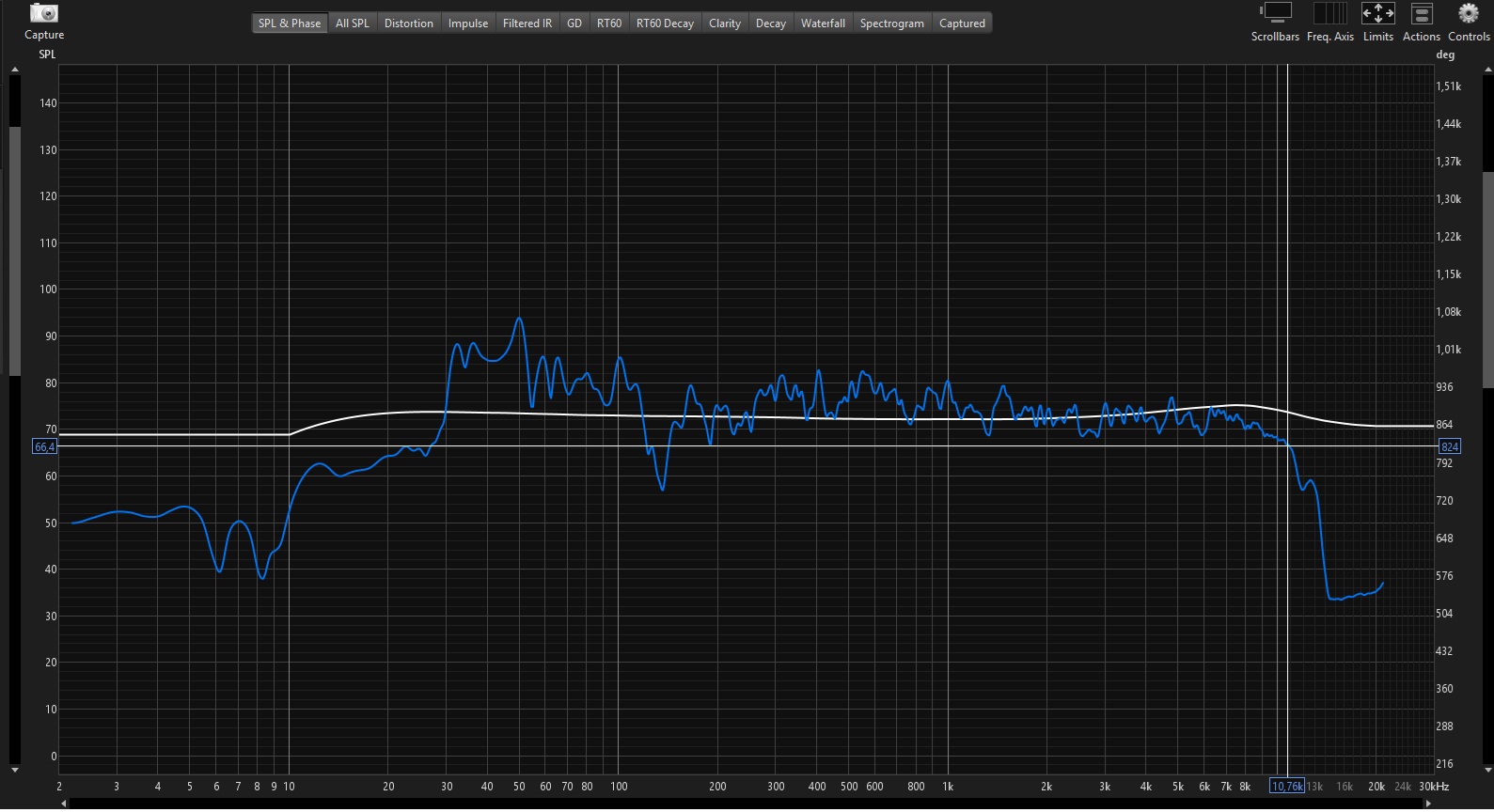Open the Waterfall tab

coord(823,23)
